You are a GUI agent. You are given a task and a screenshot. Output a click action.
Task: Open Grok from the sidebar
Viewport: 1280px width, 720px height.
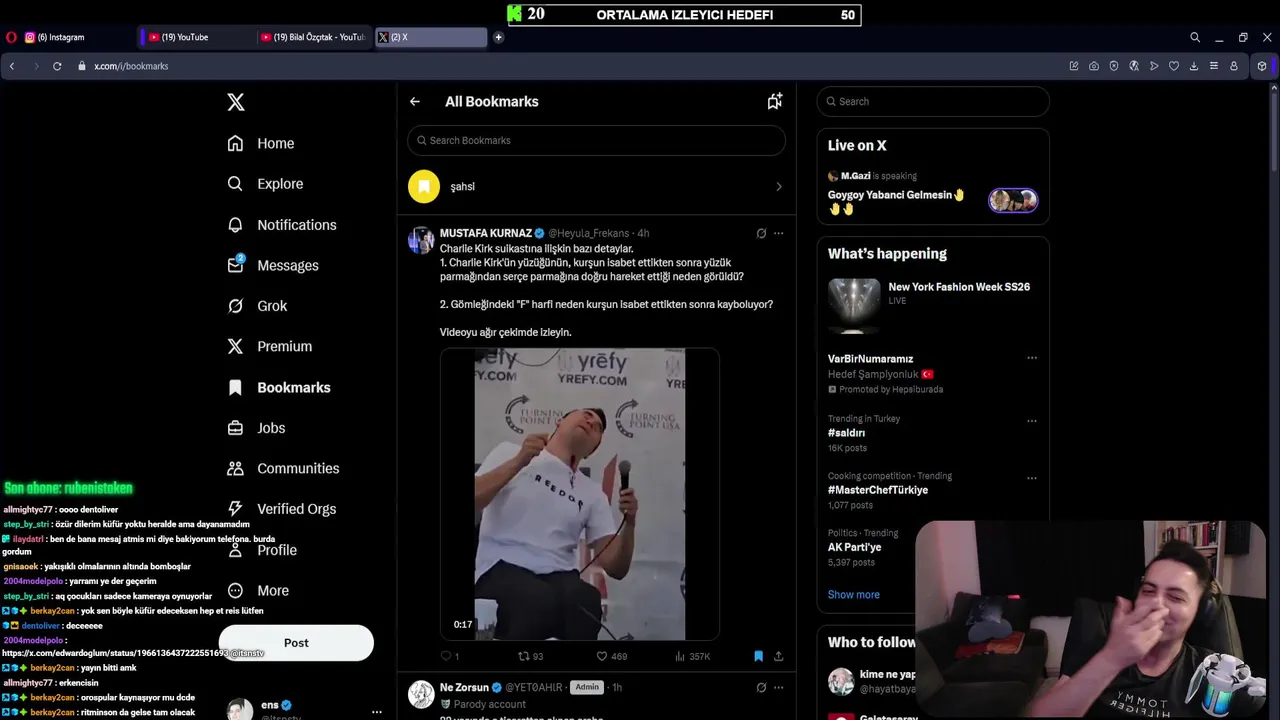(x=257, y=306)
